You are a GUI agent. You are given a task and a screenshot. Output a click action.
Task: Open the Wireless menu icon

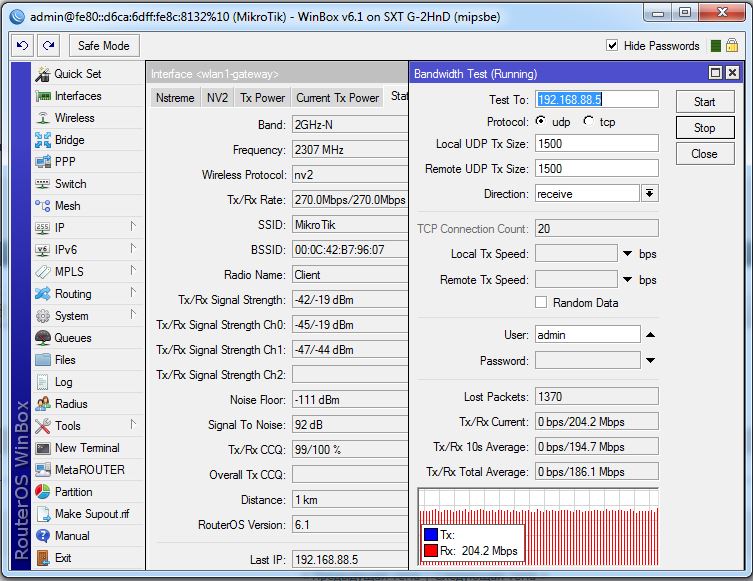click(x=43, y=118)
